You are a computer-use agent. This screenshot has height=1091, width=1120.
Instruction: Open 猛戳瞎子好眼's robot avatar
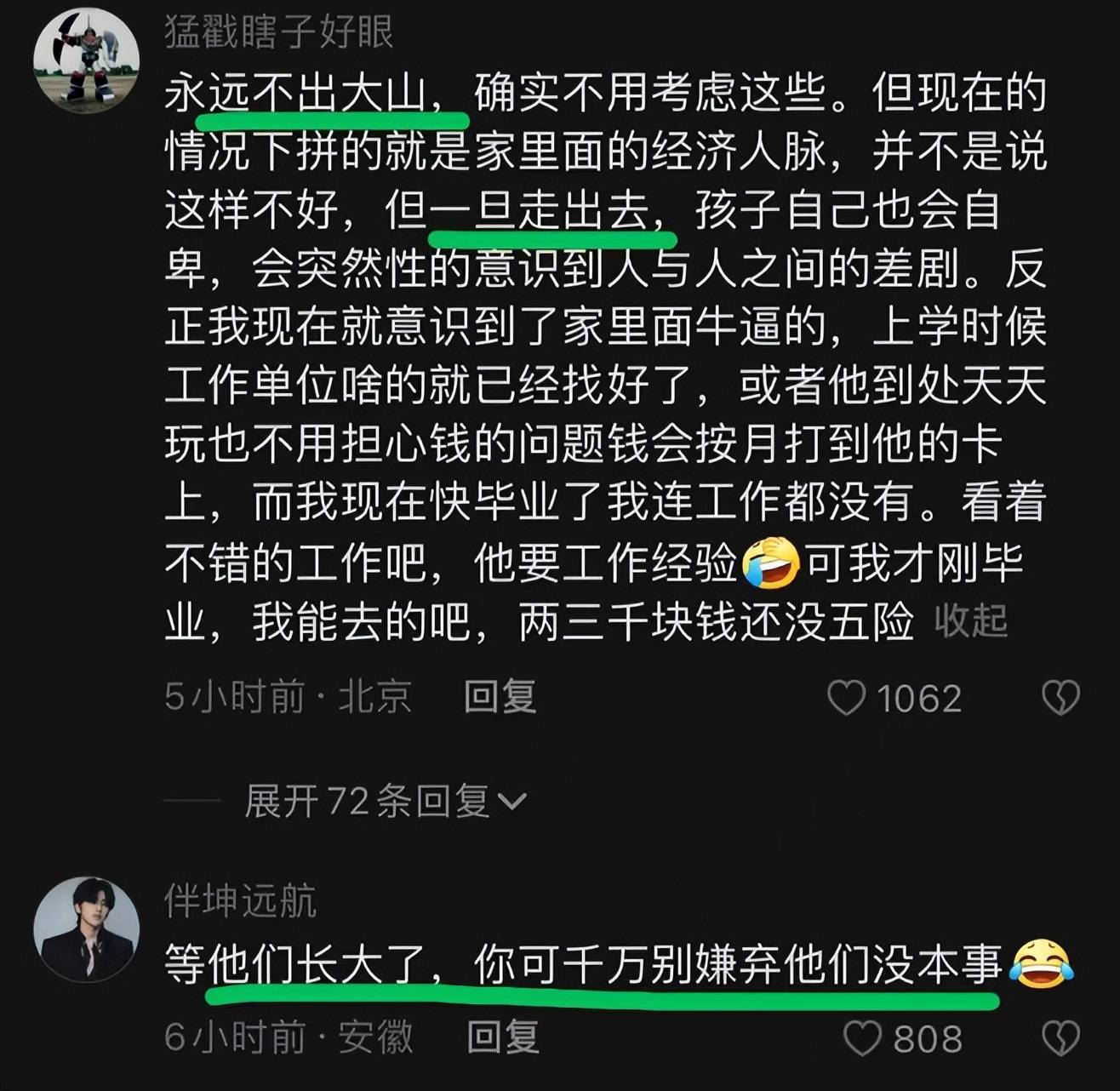pyautogui.click(x=86, y=60)
